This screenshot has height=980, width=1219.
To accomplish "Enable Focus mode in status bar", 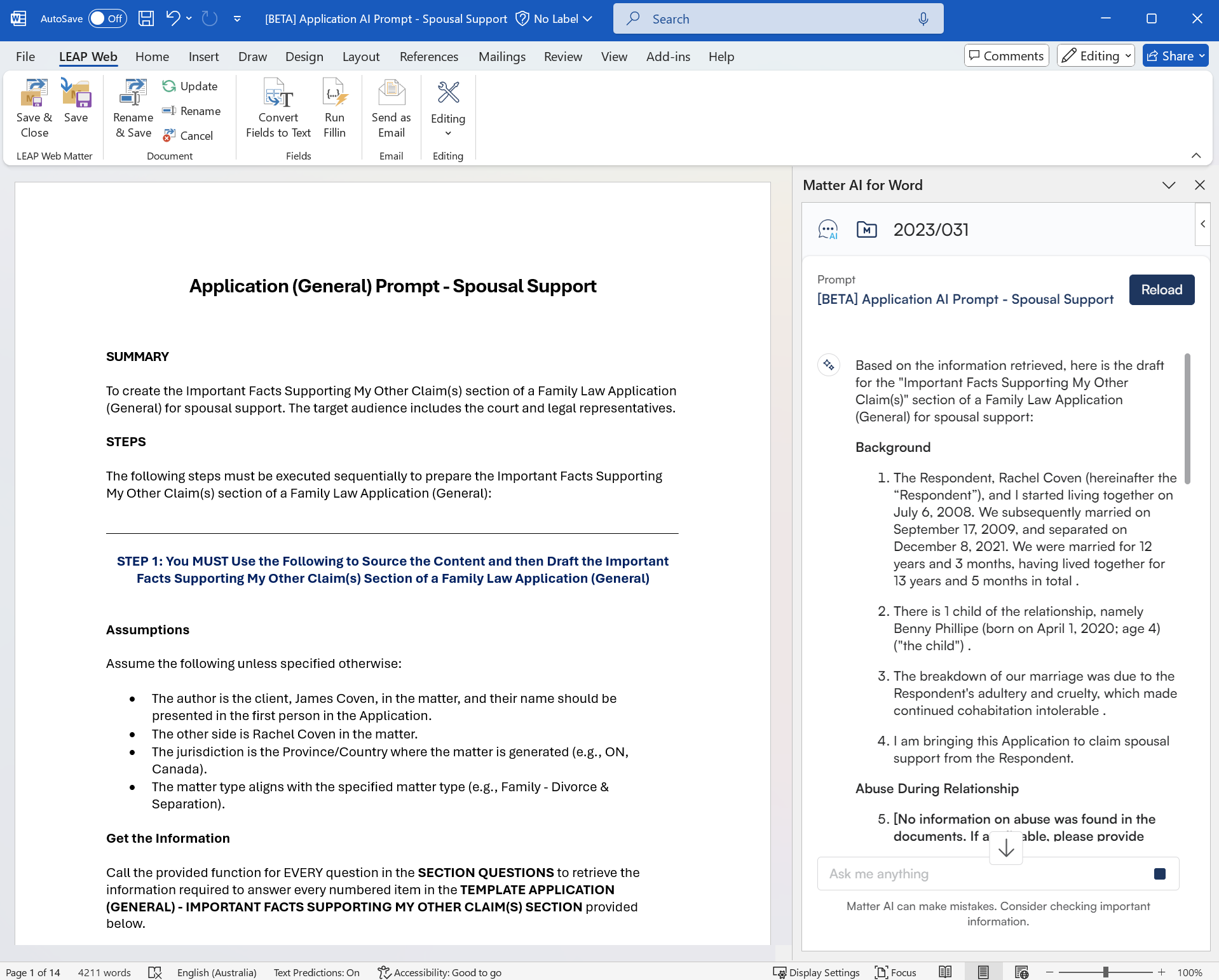I will 896,972.
